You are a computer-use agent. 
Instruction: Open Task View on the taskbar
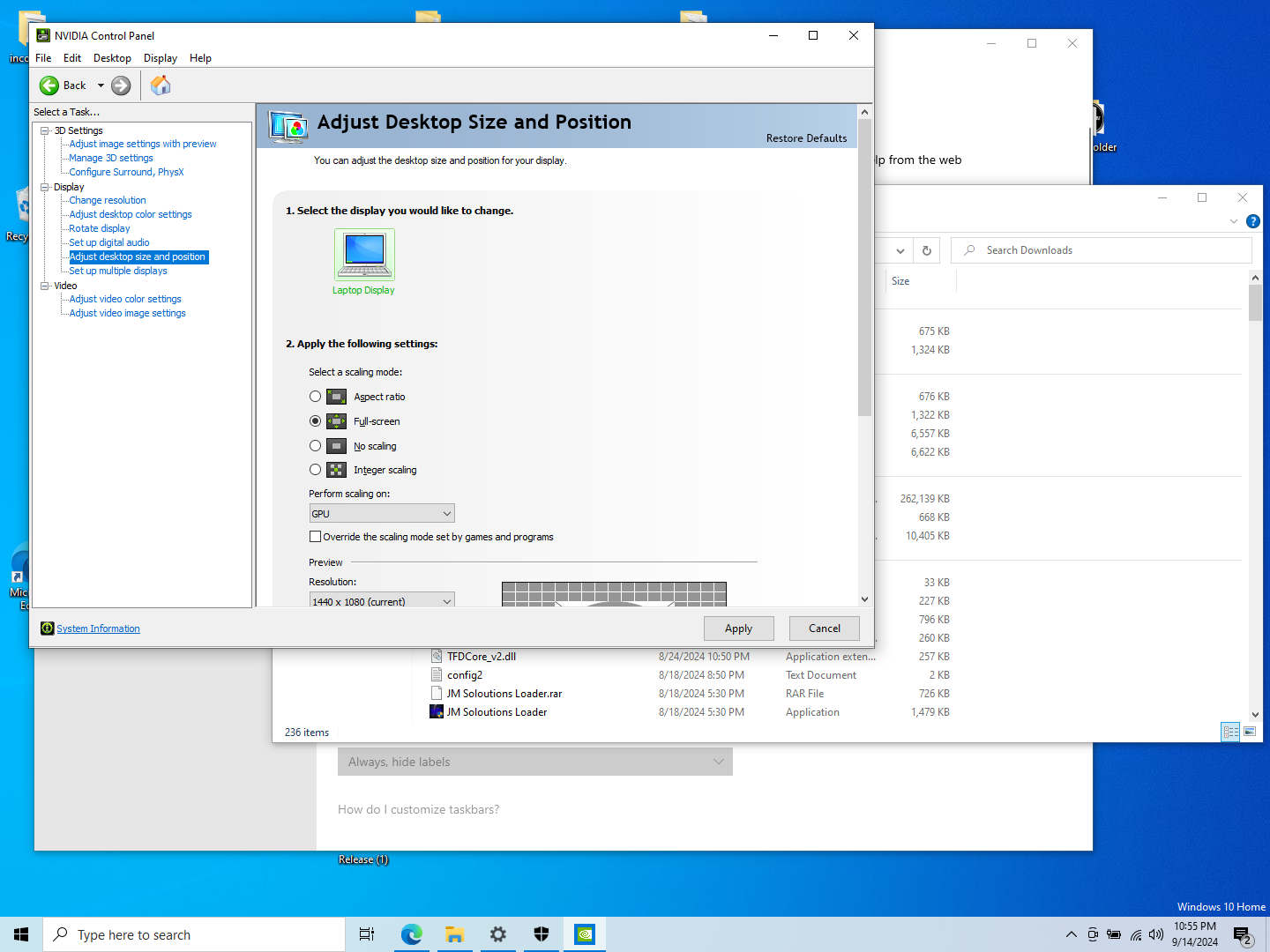click(367, 934)
